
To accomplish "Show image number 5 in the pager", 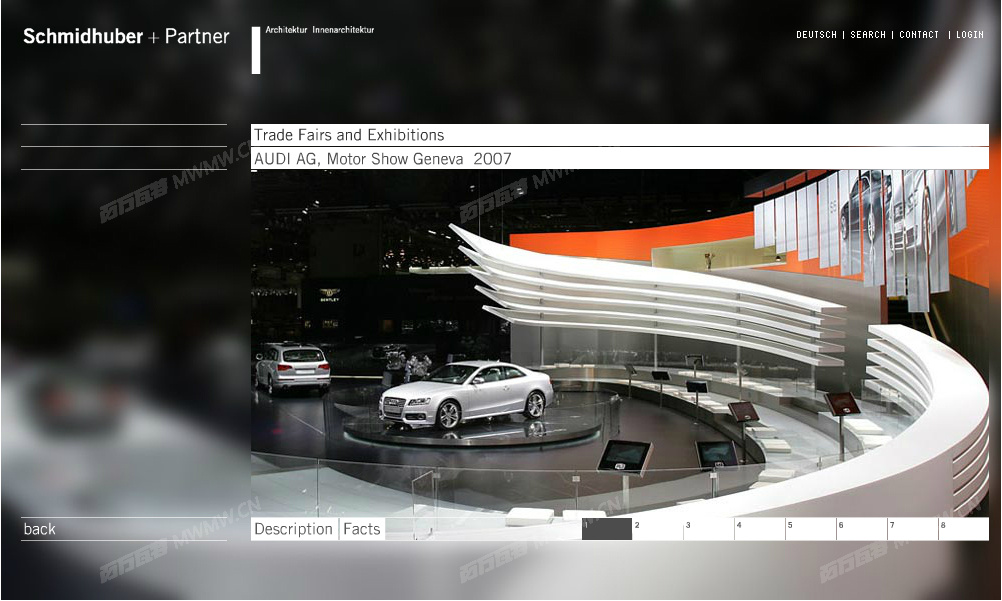I will [811, 529].
